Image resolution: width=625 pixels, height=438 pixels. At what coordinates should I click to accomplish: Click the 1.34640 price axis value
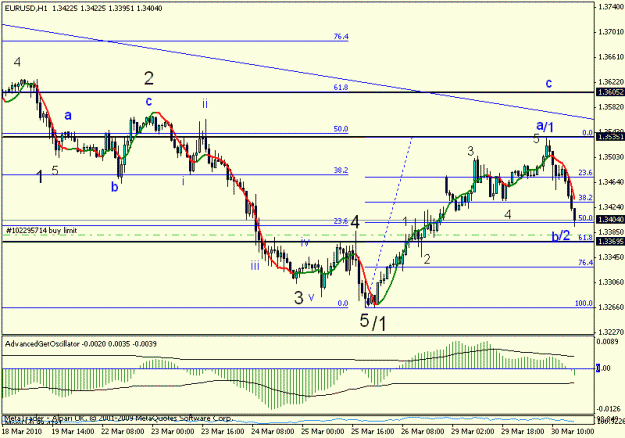click(611, 182)
